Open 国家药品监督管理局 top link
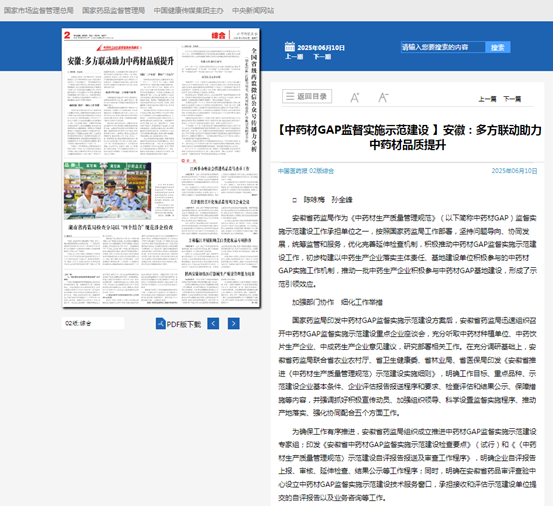The height and width of the screenshot is (506, 553). 114,11
